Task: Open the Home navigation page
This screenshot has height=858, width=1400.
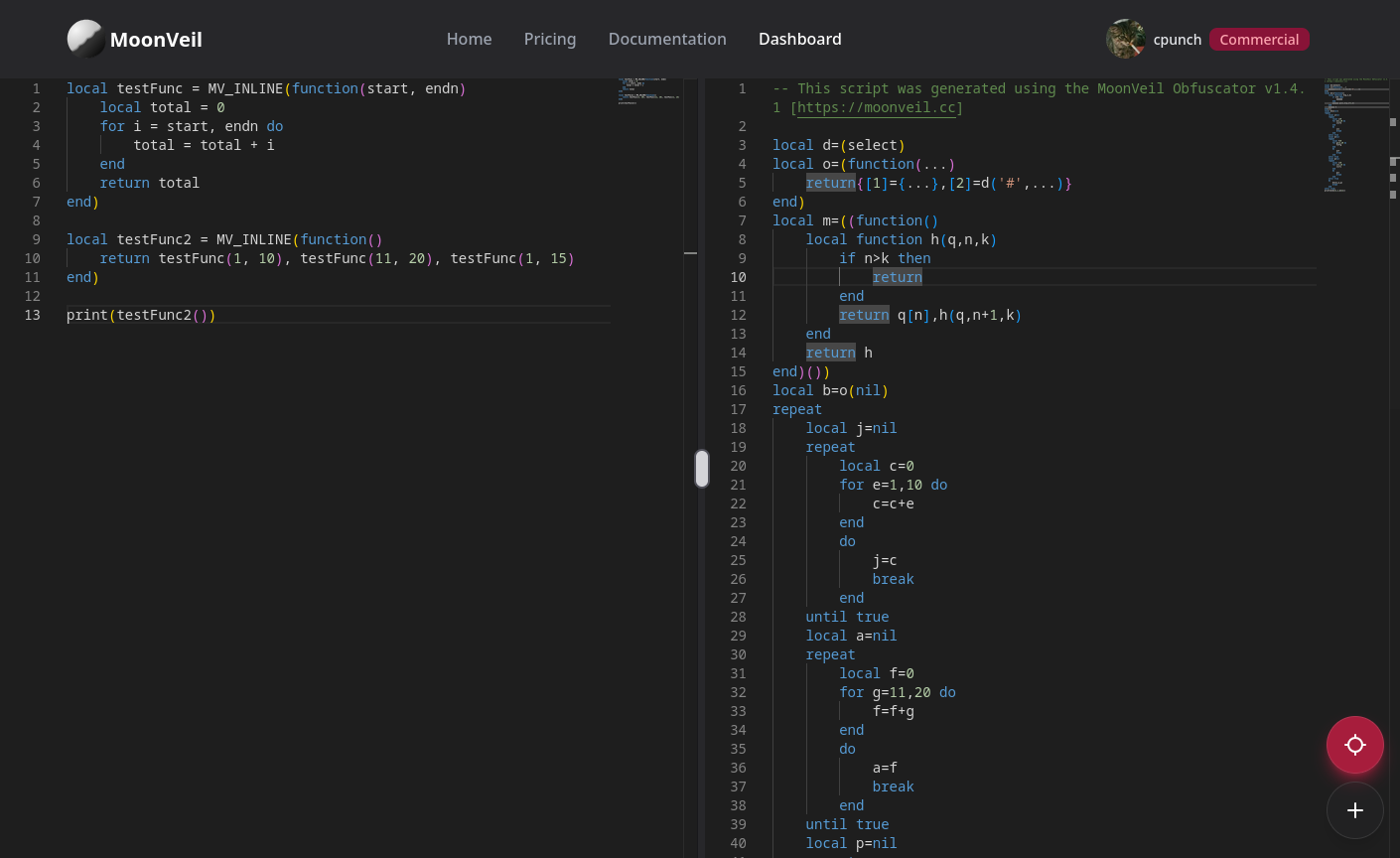Action: 469,39
